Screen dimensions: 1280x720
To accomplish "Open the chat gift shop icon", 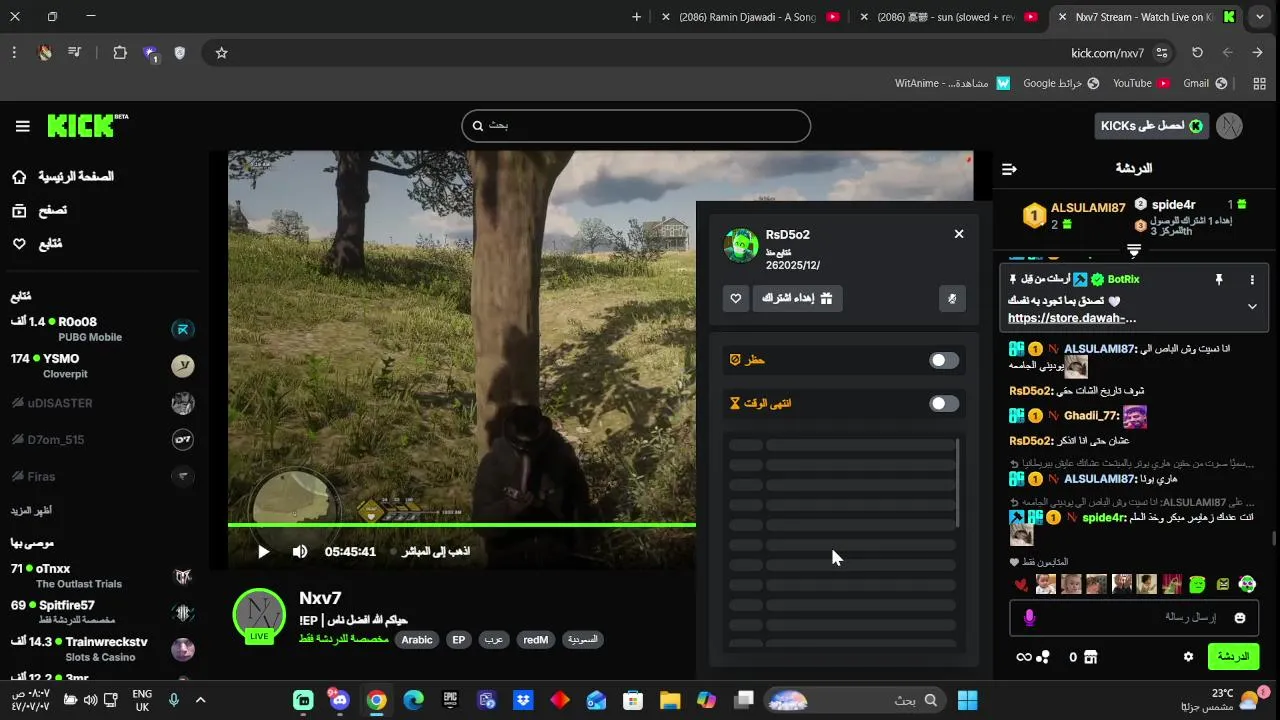I will coord(1091,657).
